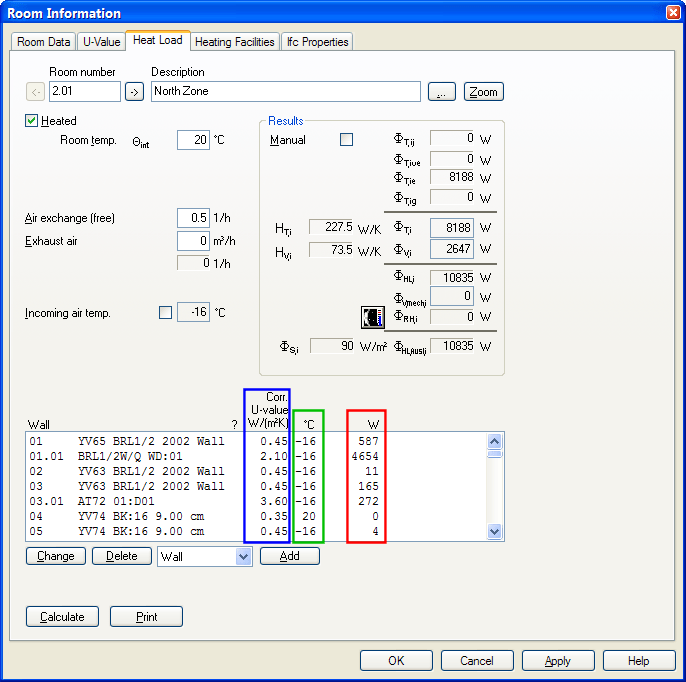Click the 90 W/m² ΦS,i value

click(x=332, y=346)
